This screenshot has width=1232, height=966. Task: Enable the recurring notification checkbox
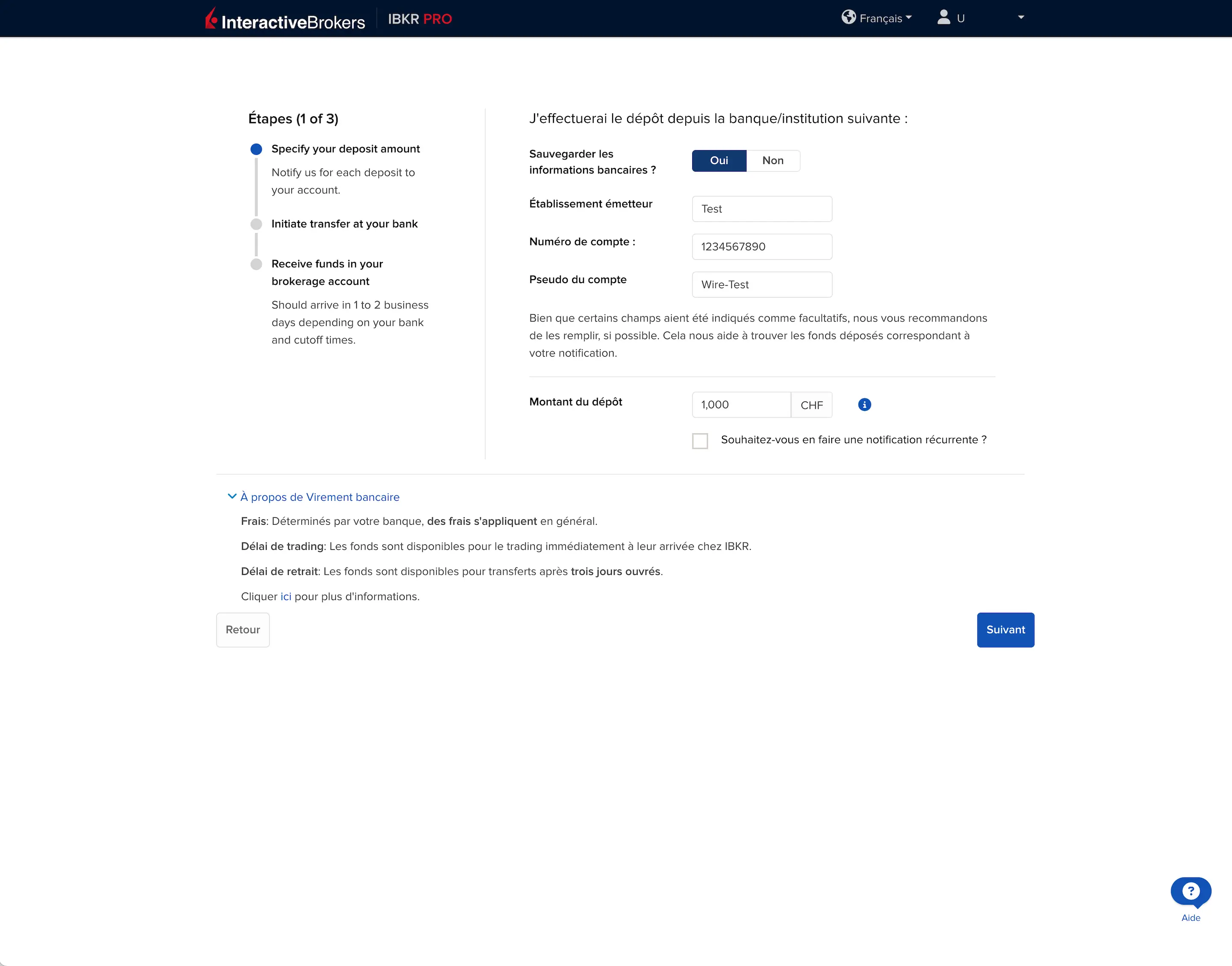tap(700, 441)
